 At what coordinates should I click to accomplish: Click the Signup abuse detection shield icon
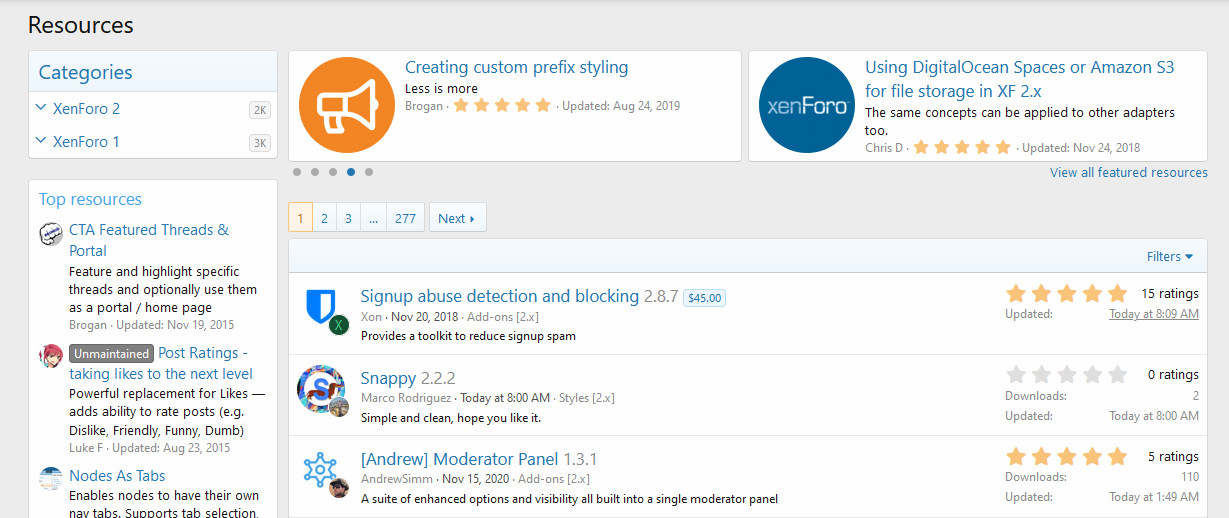click(x=319, y=307)
